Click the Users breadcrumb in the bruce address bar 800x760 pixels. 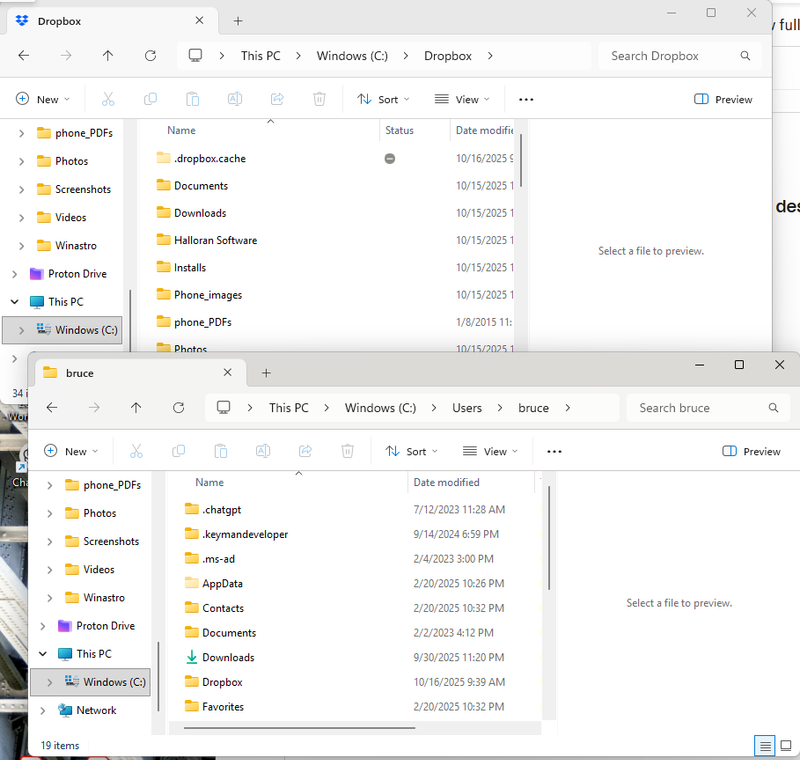[466, 408]
